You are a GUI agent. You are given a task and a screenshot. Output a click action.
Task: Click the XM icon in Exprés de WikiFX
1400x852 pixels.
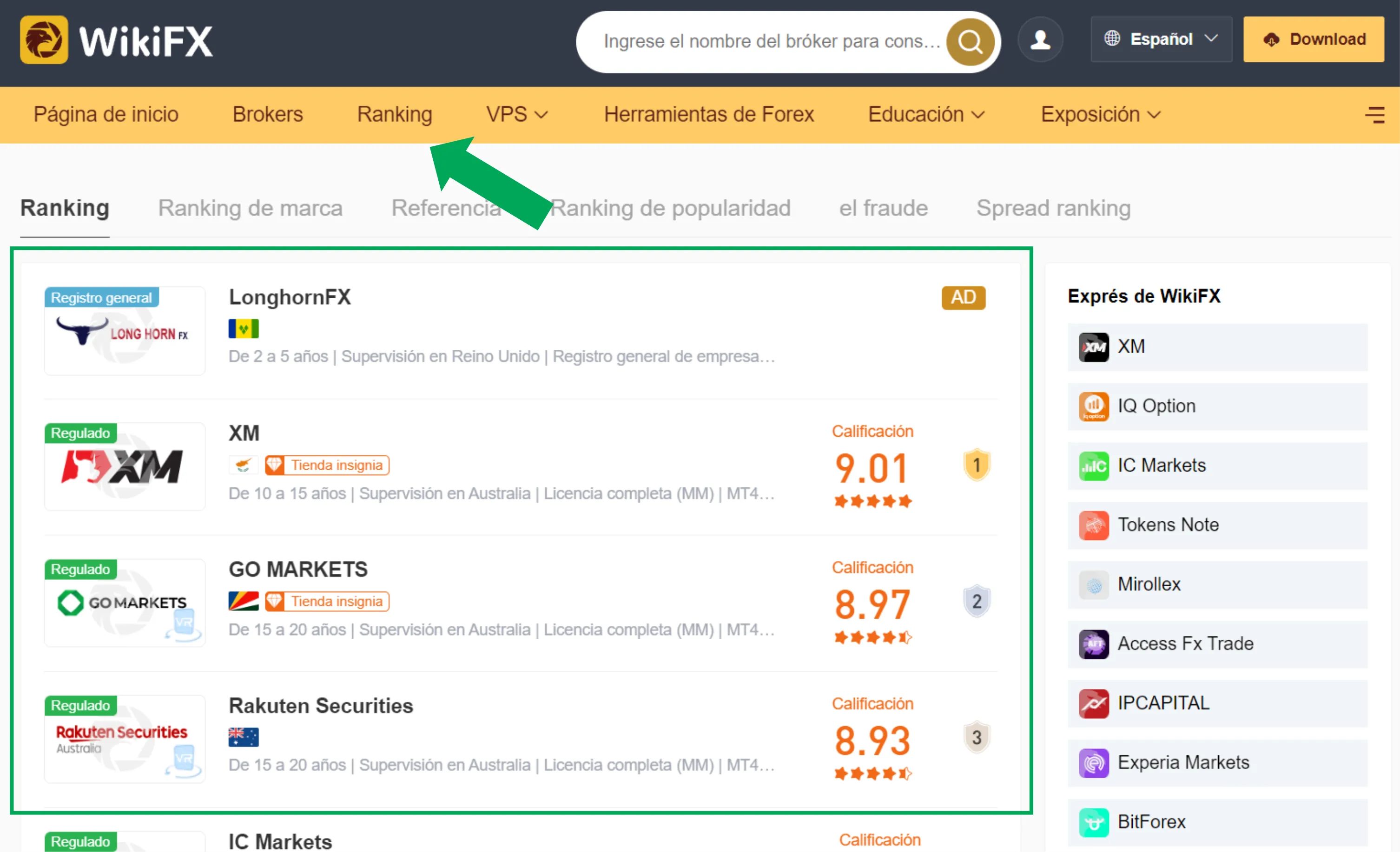point(1094,347)
